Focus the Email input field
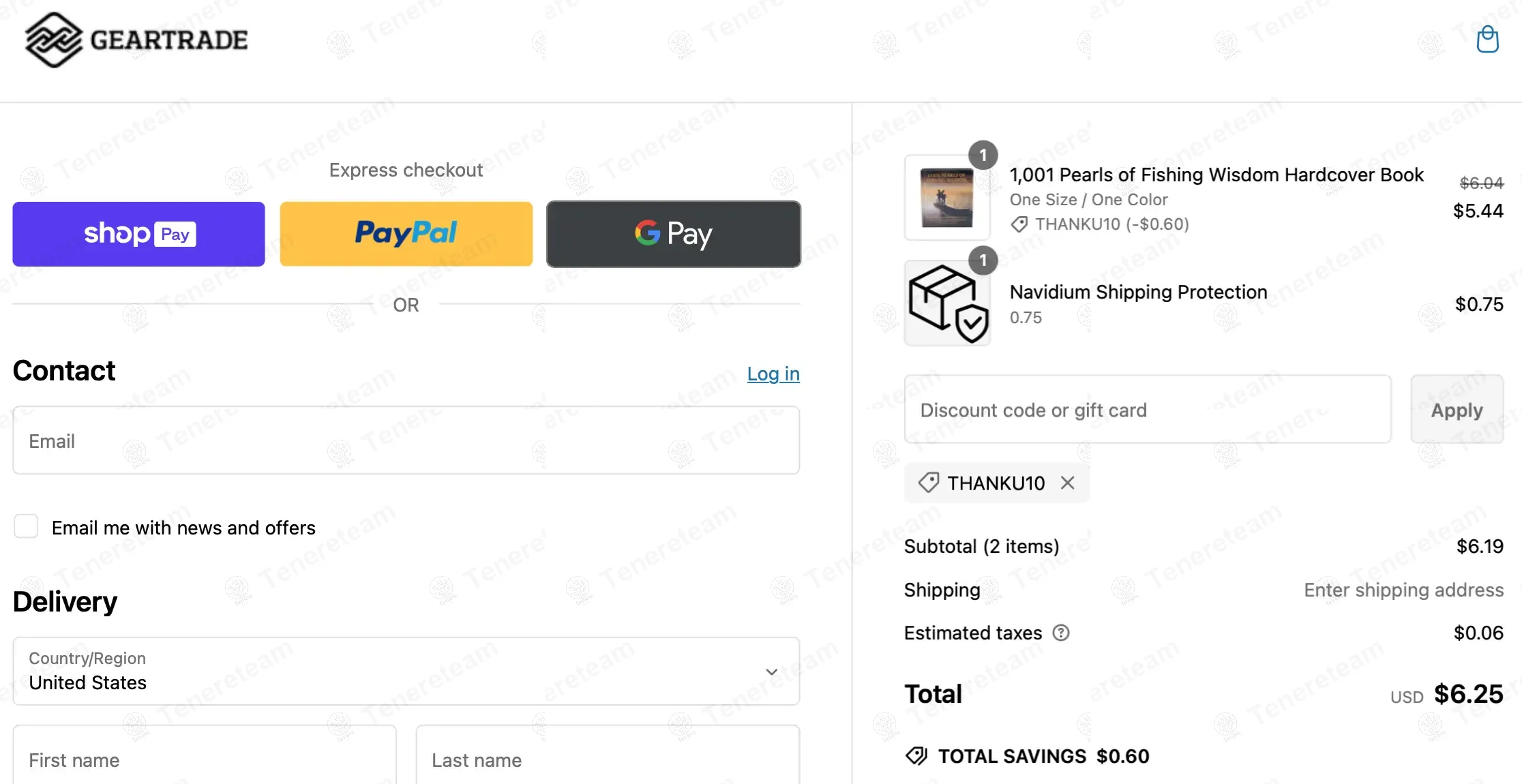This screenshot has height=784, width=1522. point(406,440)
